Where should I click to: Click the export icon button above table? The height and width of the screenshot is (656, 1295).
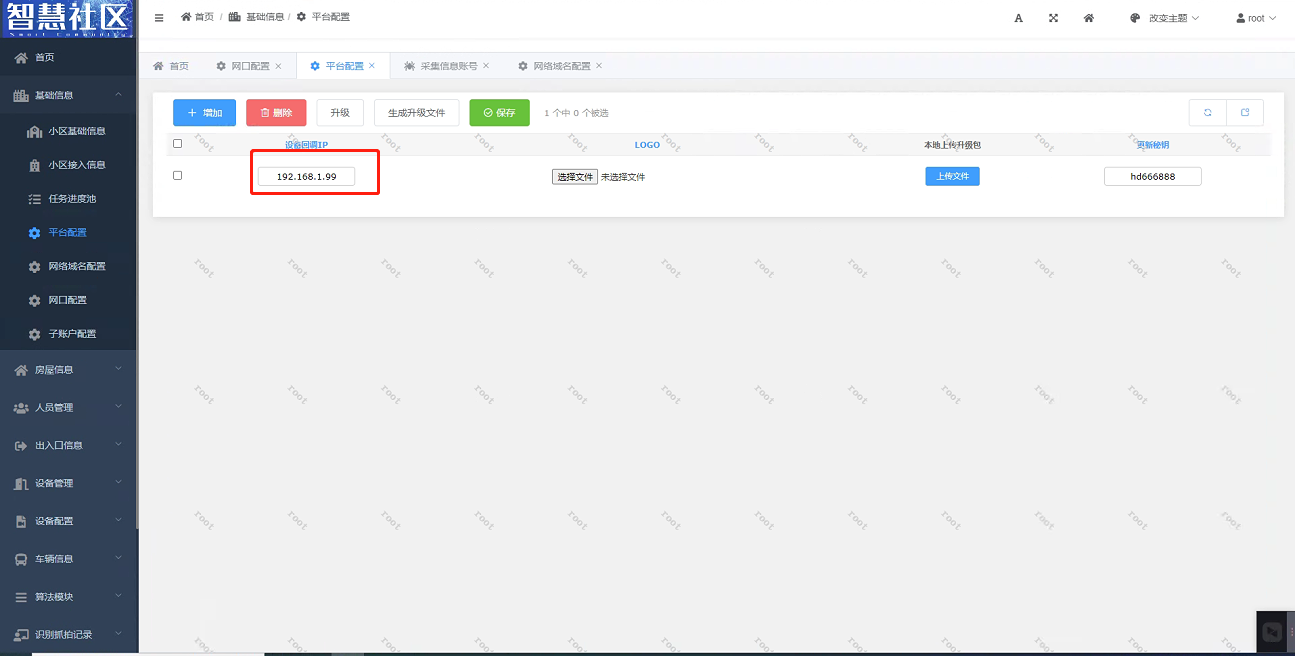tap(1245, 113)
